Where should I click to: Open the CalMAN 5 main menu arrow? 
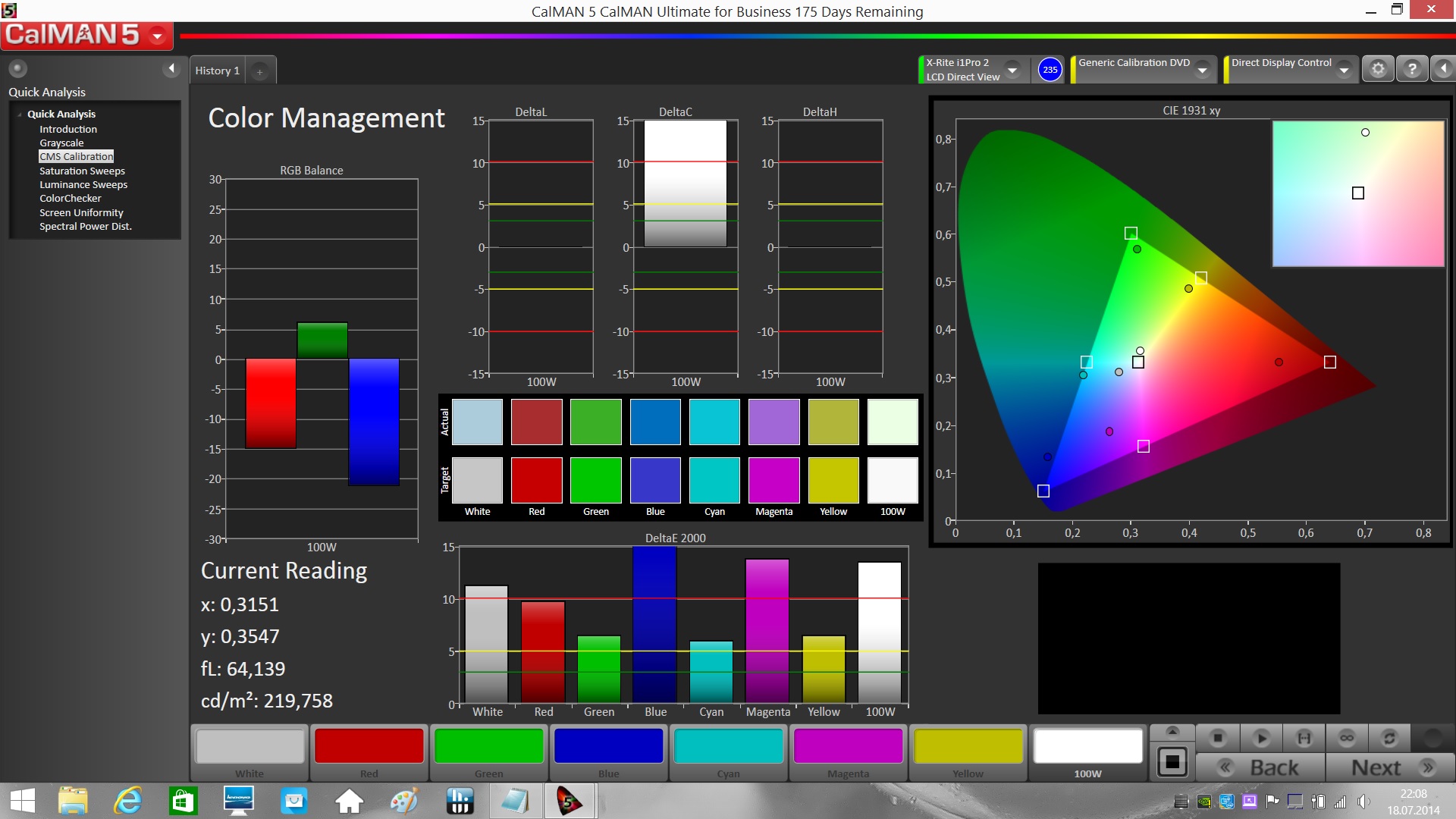158,35
